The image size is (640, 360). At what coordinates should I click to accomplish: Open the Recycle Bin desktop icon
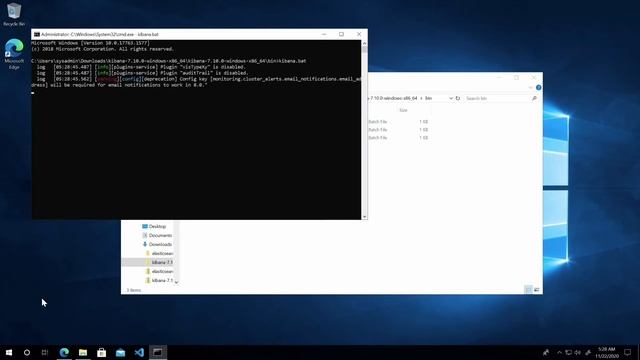[x=14, y=14]
